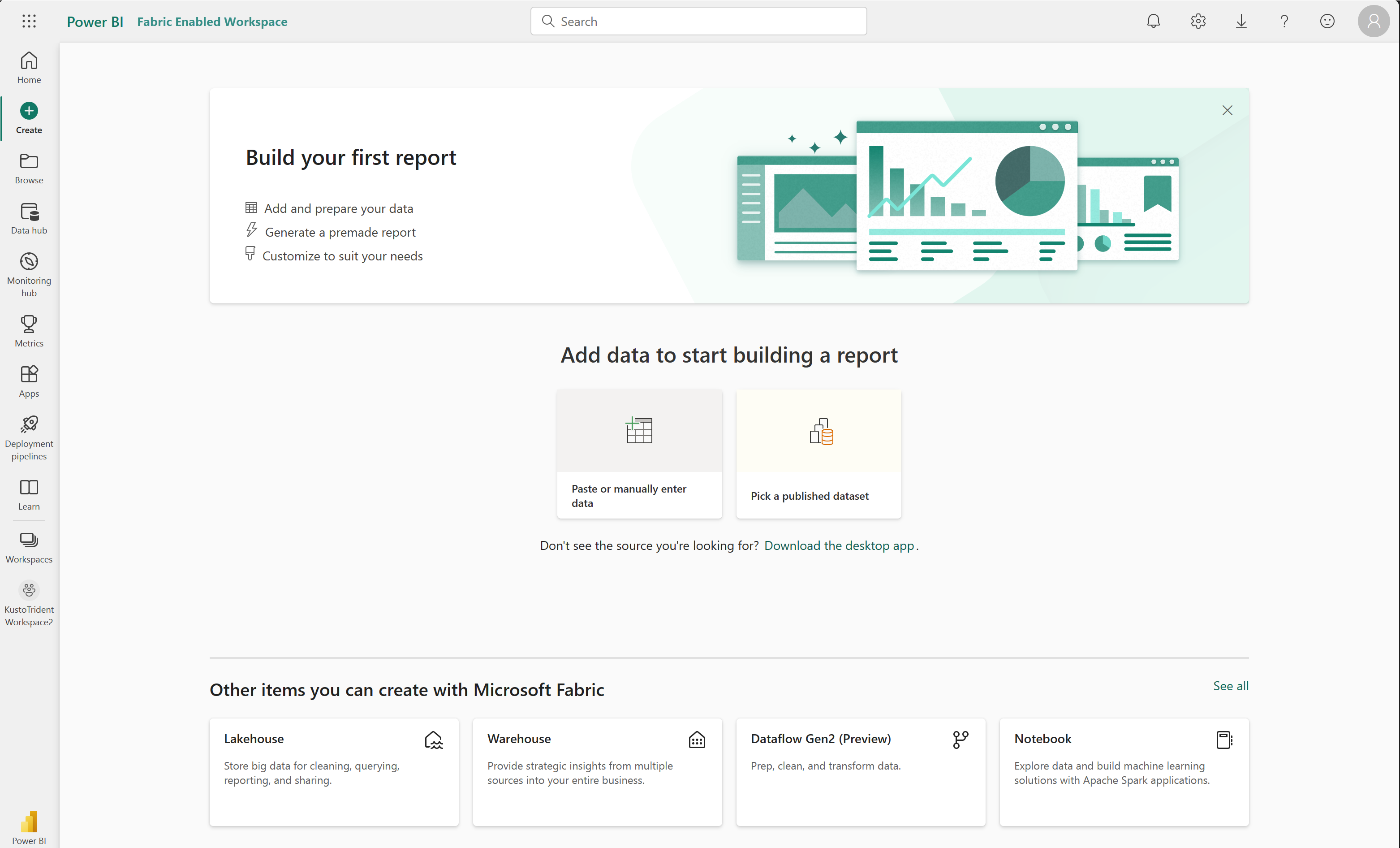Image resolution: width=1400 pixels, height=848 pixels.
Task: Open feedback smiley icon
Action: tap(1327, 21)
